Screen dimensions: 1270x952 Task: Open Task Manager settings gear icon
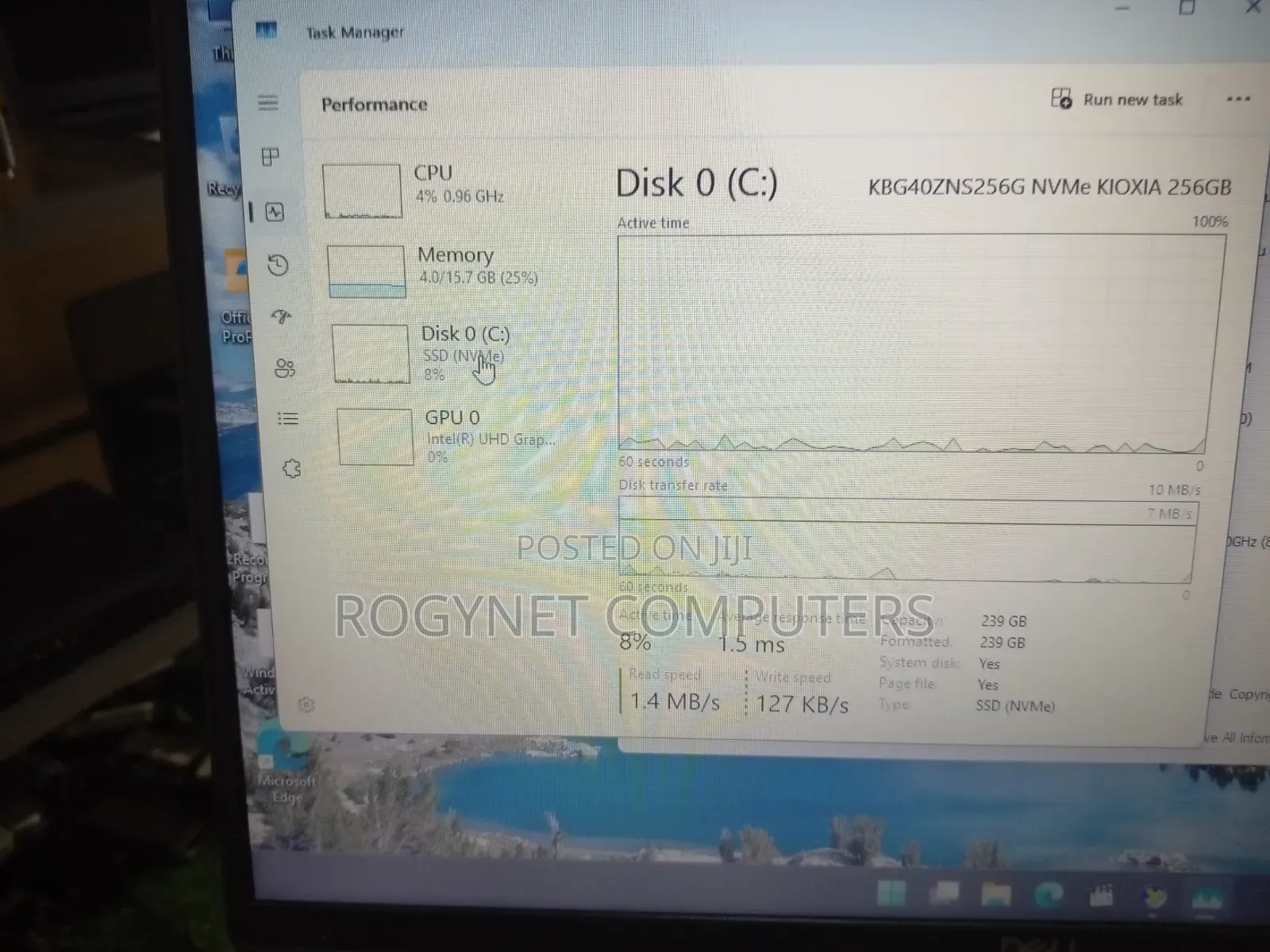point(306,704)
